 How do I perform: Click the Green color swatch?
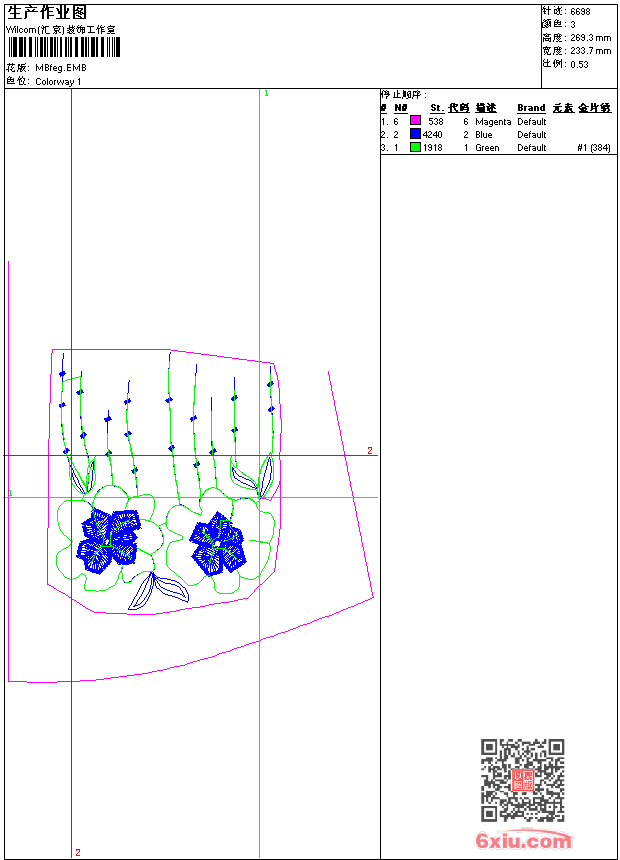[415, 147]
